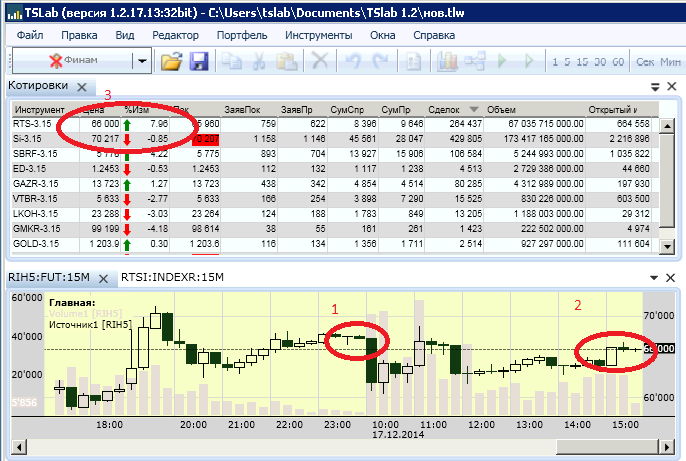Close the chart panel
686x461 pixels.
click(670, 278)
